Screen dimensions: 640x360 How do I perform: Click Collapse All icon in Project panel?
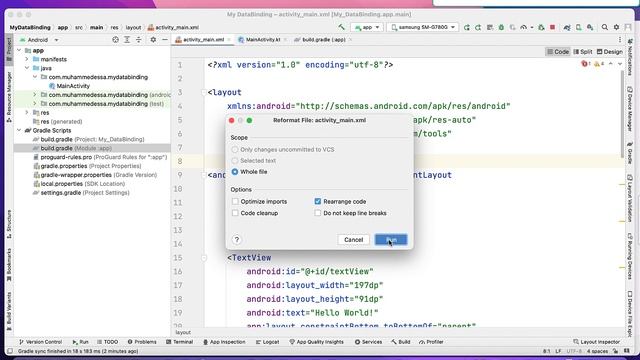pyautogui.click(x=138, y=40)
